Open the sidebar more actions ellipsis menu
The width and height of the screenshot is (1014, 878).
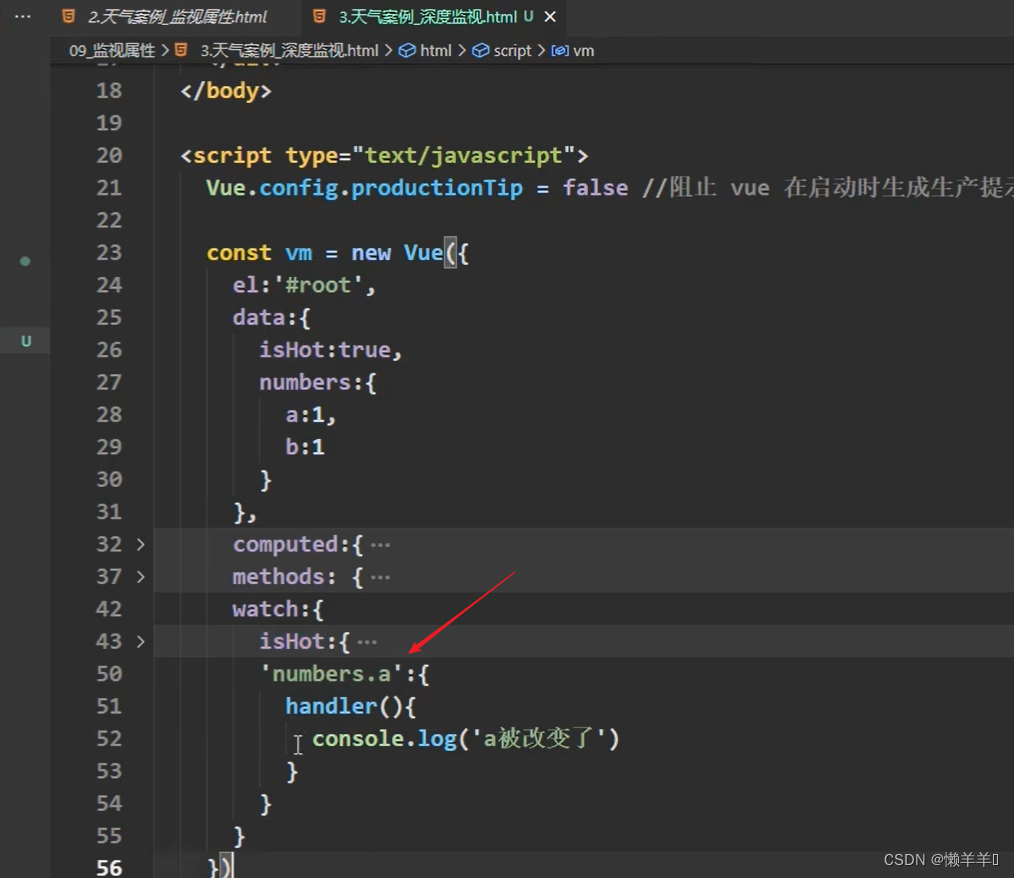pos(23,17)
